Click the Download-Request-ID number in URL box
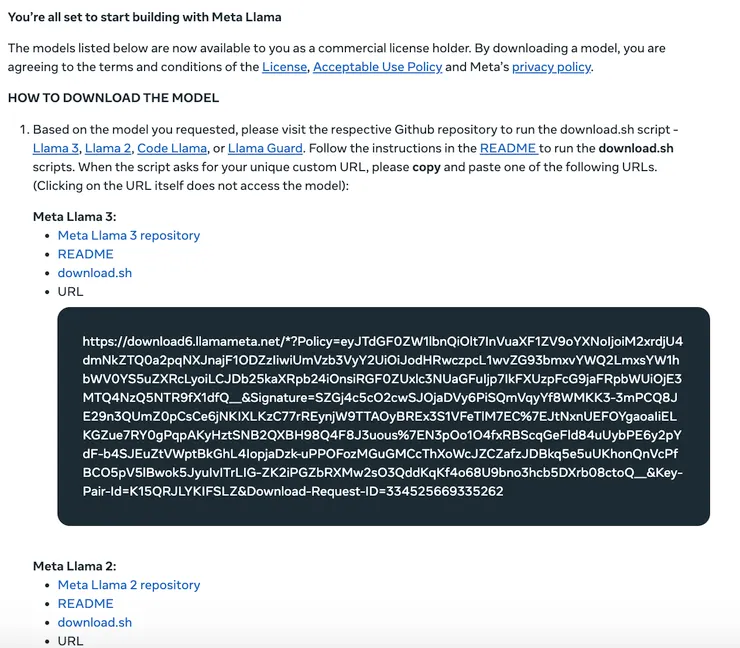Image resolution: width=740 pixels, height=648 pixels. 445,491
